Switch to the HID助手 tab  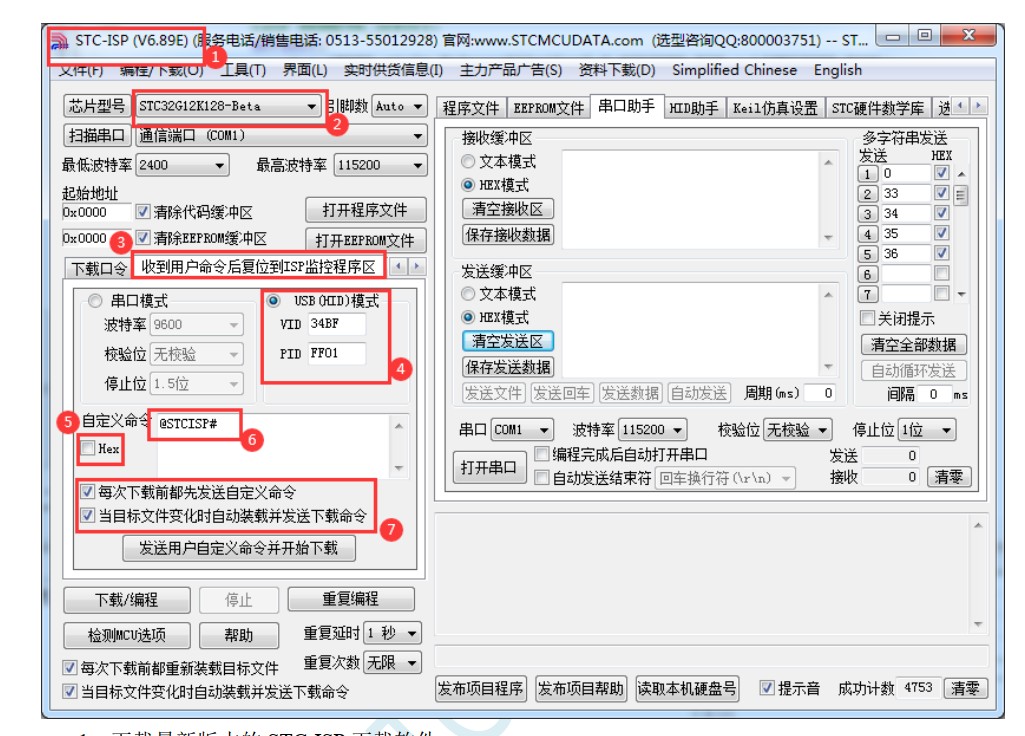pyautogui.click(x=694, y=108)
